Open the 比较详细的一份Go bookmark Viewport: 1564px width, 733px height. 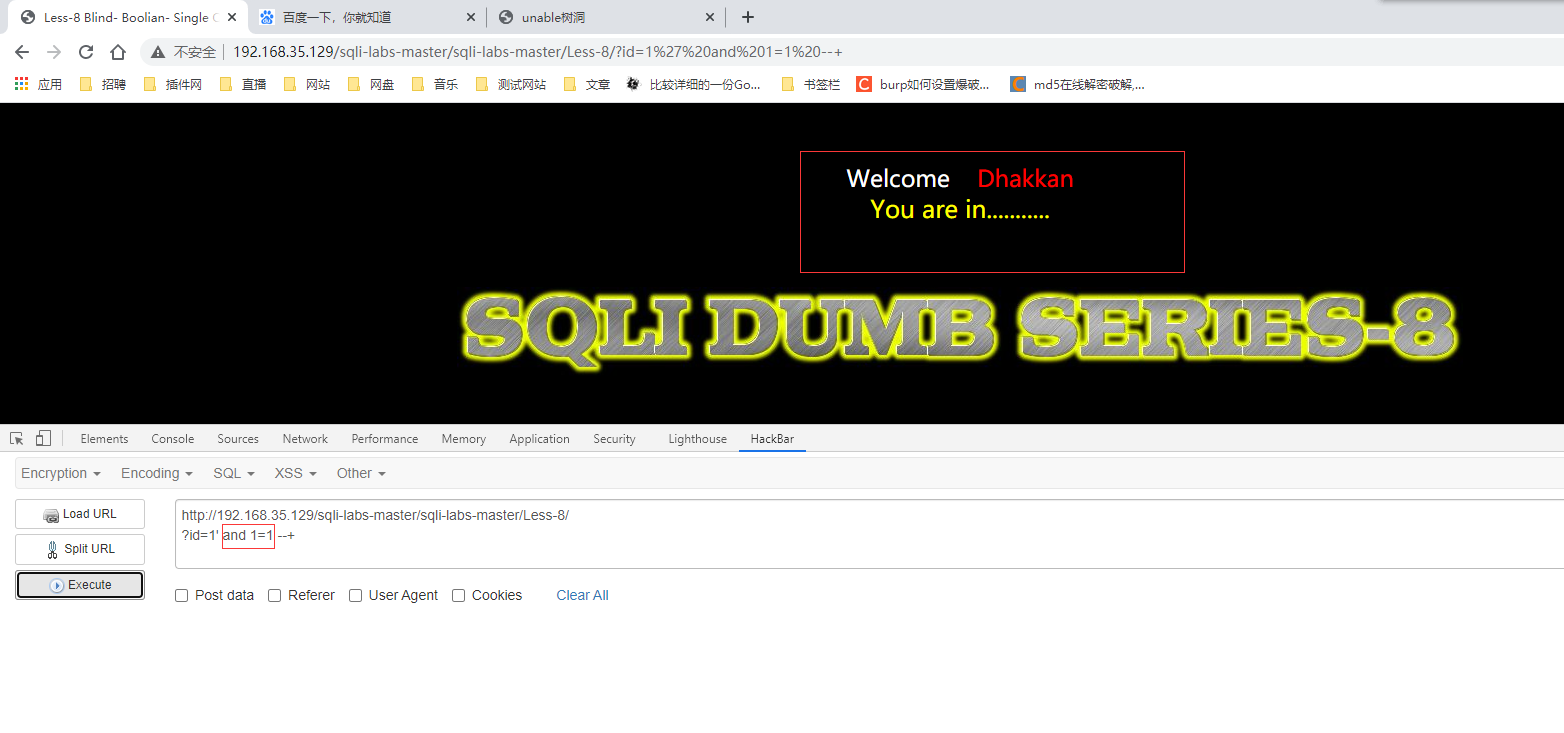coord(693,85)
